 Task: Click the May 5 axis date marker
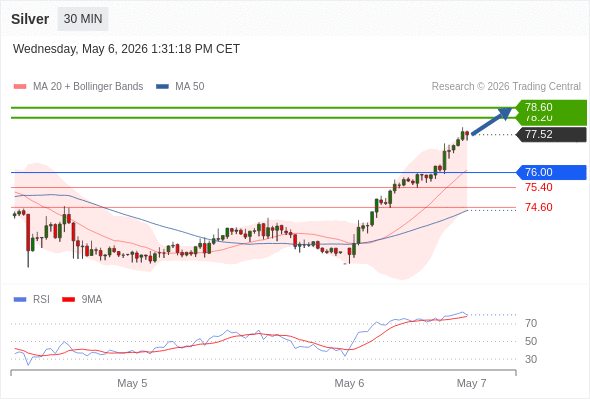coord(132,383)
